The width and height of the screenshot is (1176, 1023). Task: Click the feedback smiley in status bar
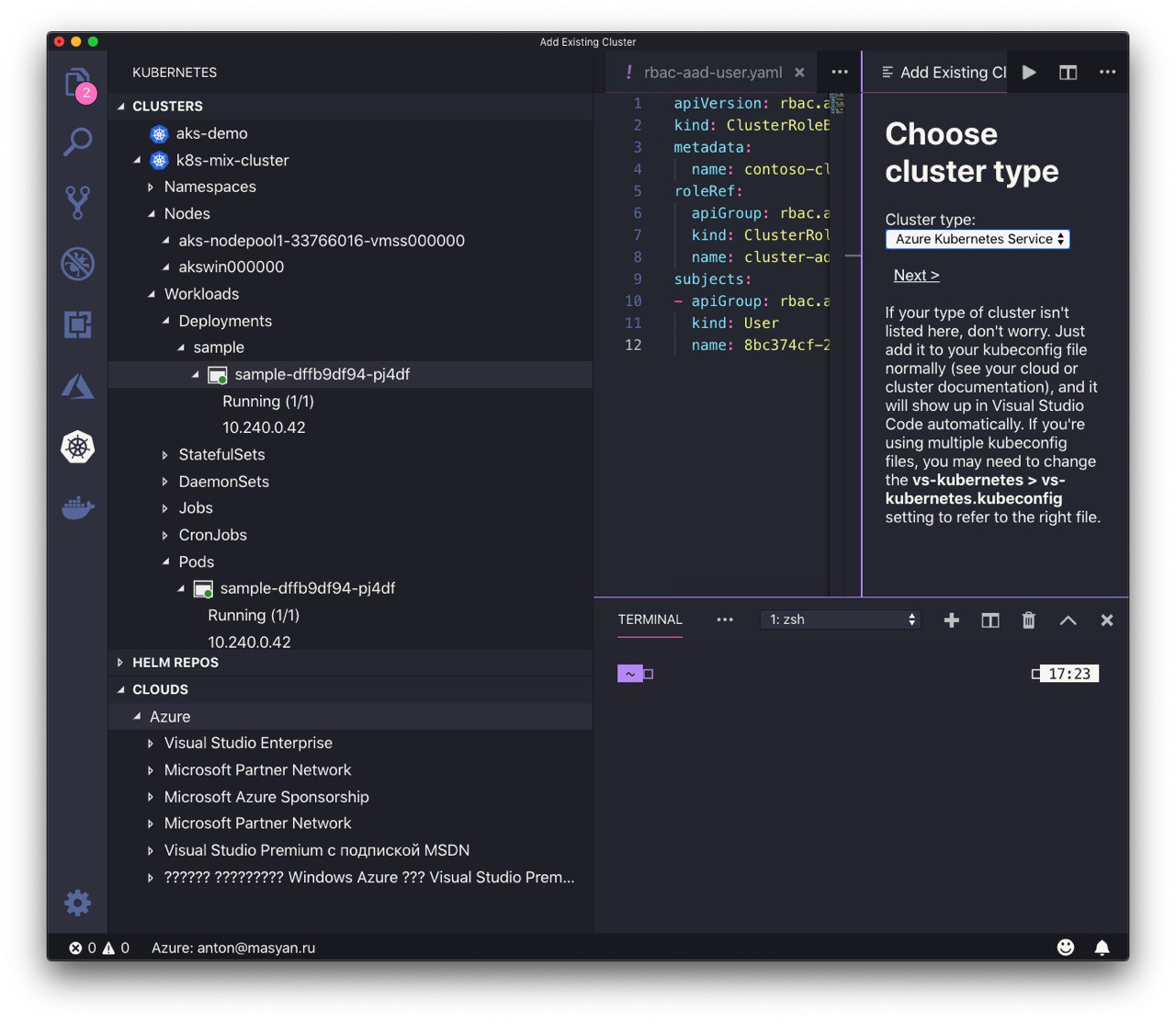point(1066,948)
